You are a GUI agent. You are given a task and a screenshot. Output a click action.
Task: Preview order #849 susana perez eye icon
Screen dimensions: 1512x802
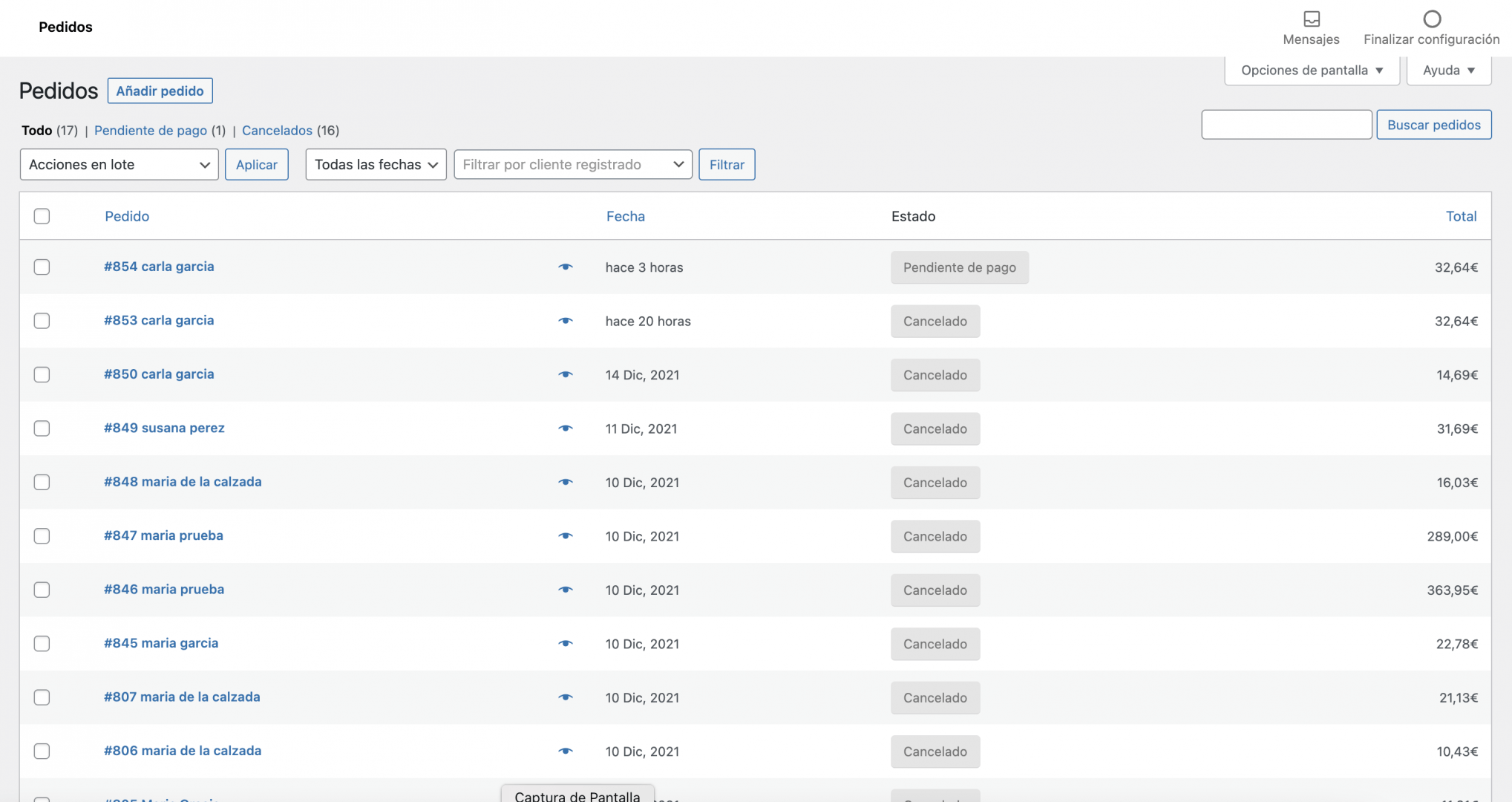click(x=566, y=428)
